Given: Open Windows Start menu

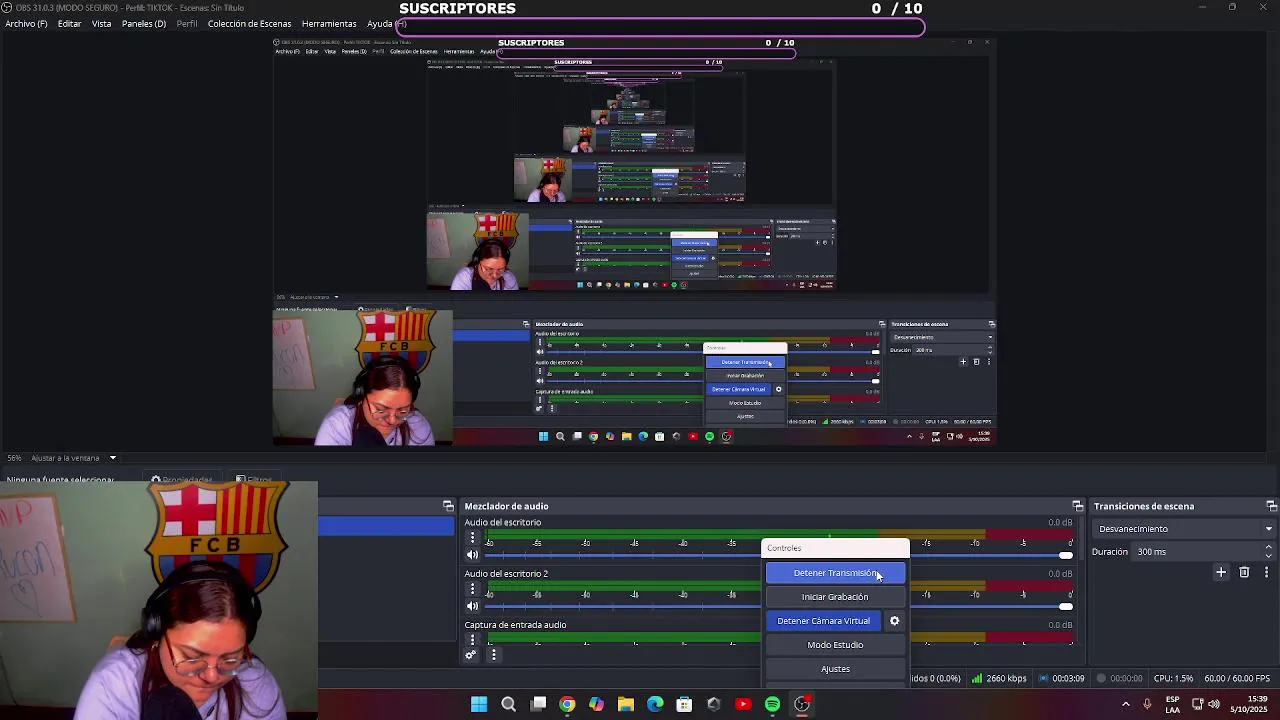Looking at the screenshot, I should tap(479, 704).
